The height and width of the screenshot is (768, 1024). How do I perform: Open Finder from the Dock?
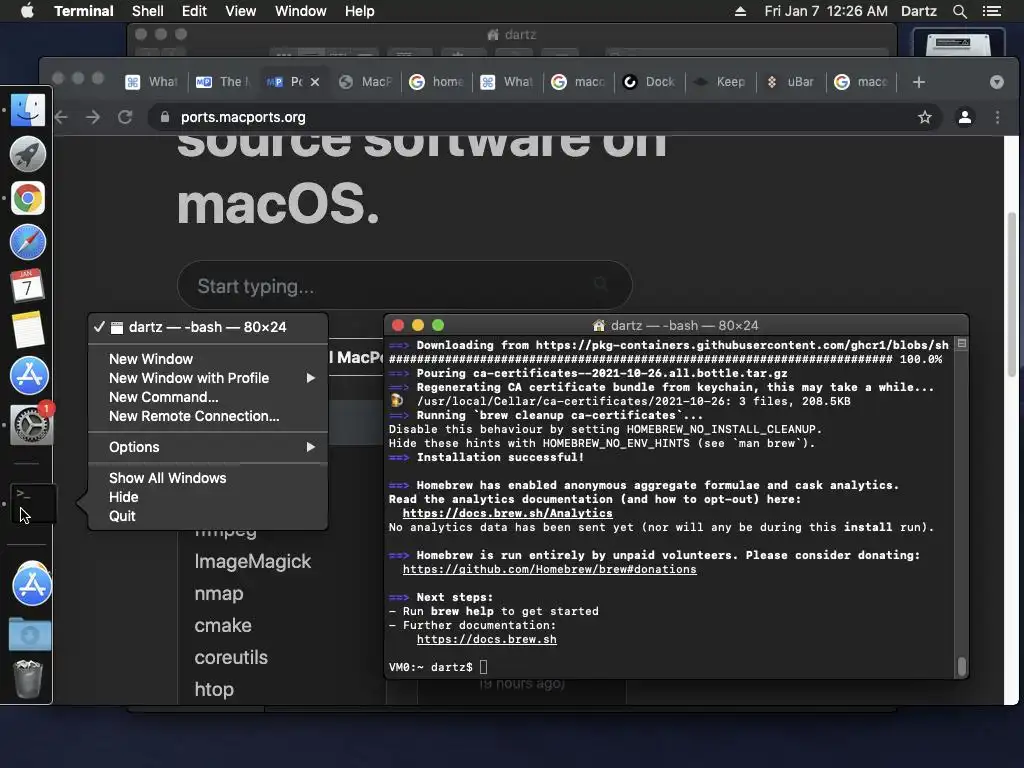[27, 110]
